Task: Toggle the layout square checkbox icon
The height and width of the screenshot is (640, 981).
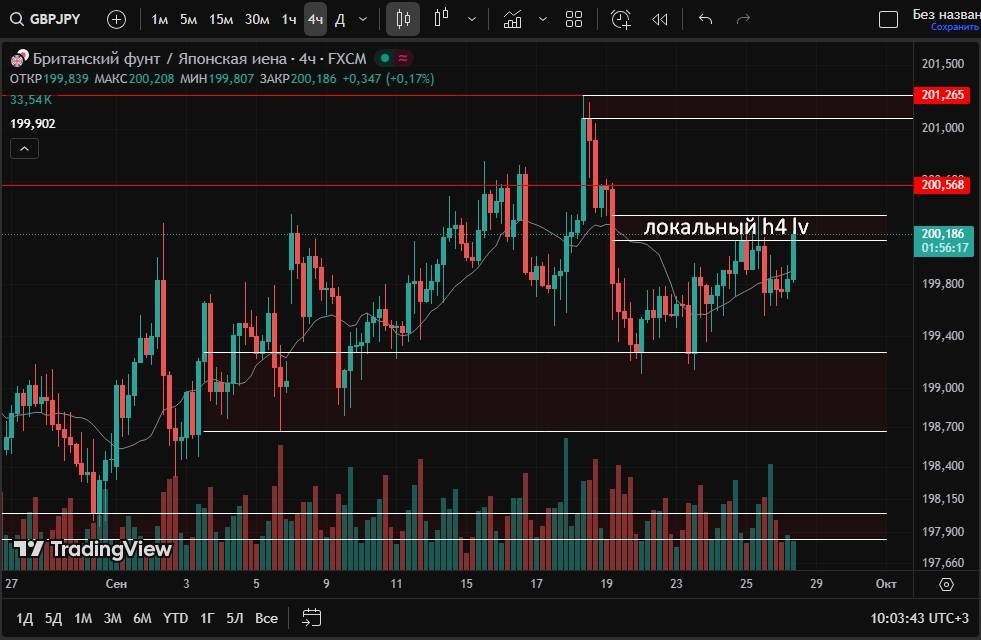Action: coord(888,19)
